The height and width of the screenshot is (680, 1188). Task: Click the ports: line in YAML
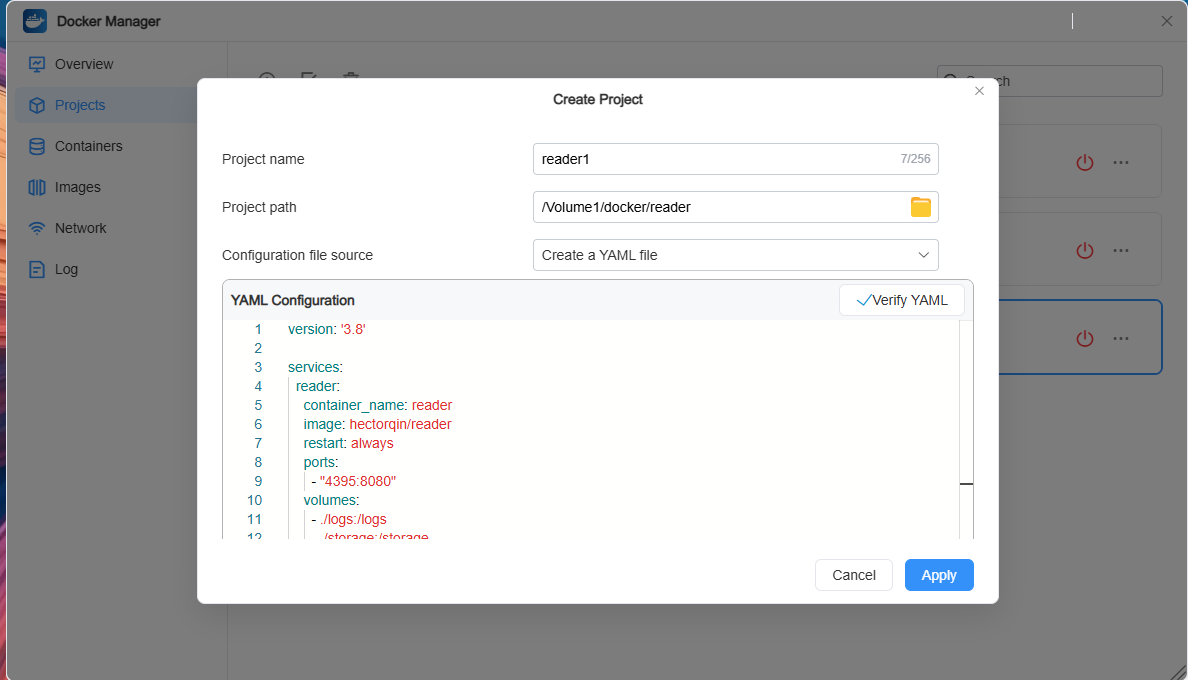[x=320, y=463]
